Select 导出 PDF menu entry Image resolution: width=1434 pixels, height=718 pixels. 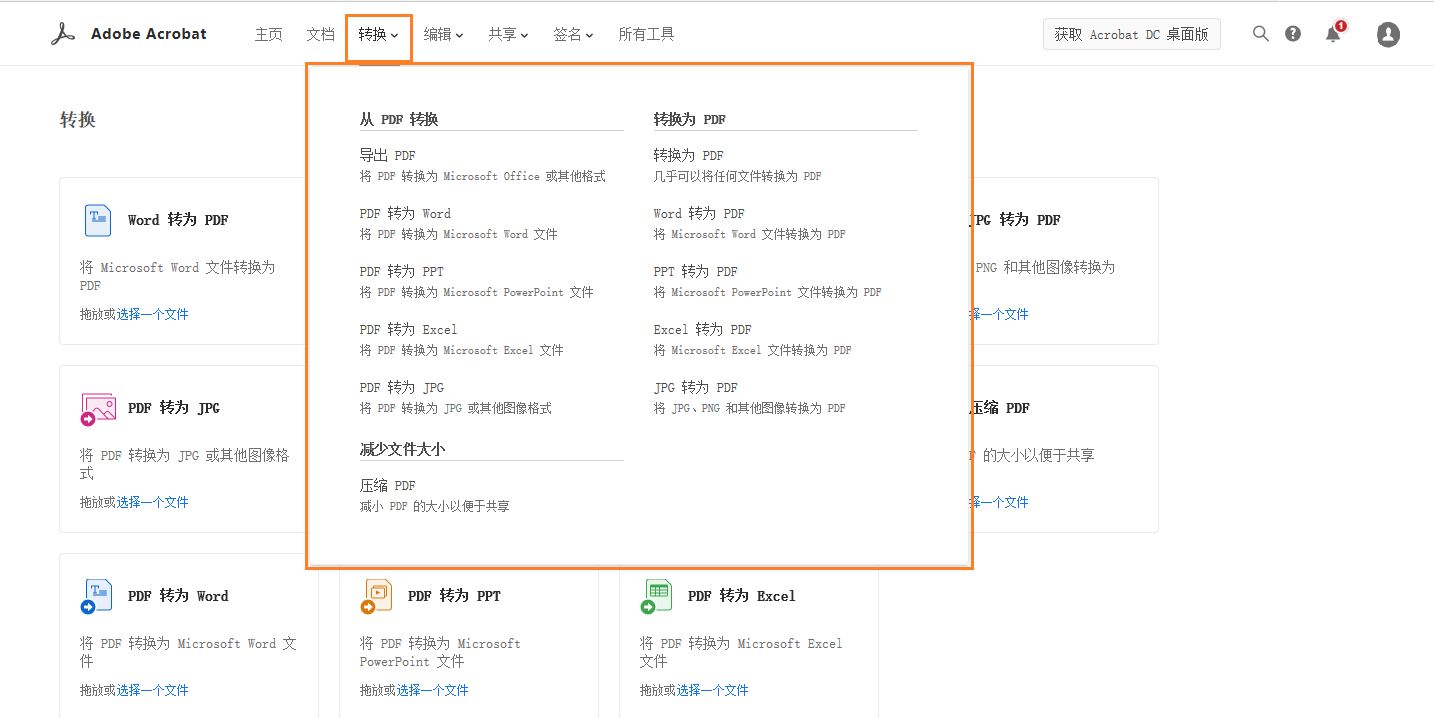(x=388, y=155)
